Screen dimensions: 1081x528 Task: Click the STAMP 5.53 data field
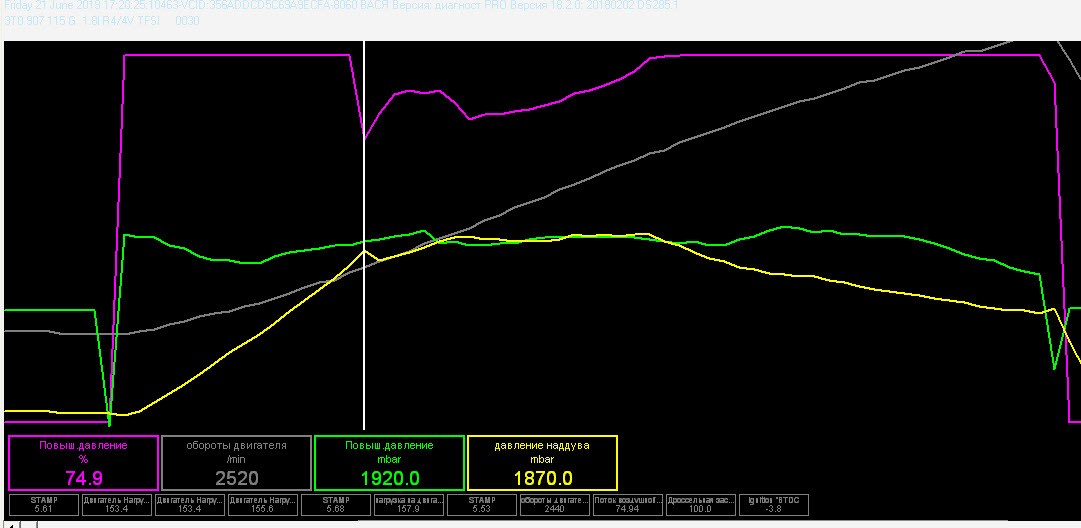pos(482,505)
